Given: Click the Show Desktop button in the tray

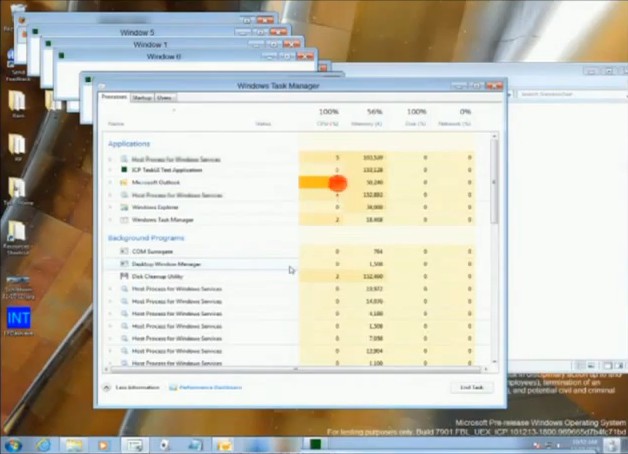Looking at the screenshot, I should (x=612, y=445).
